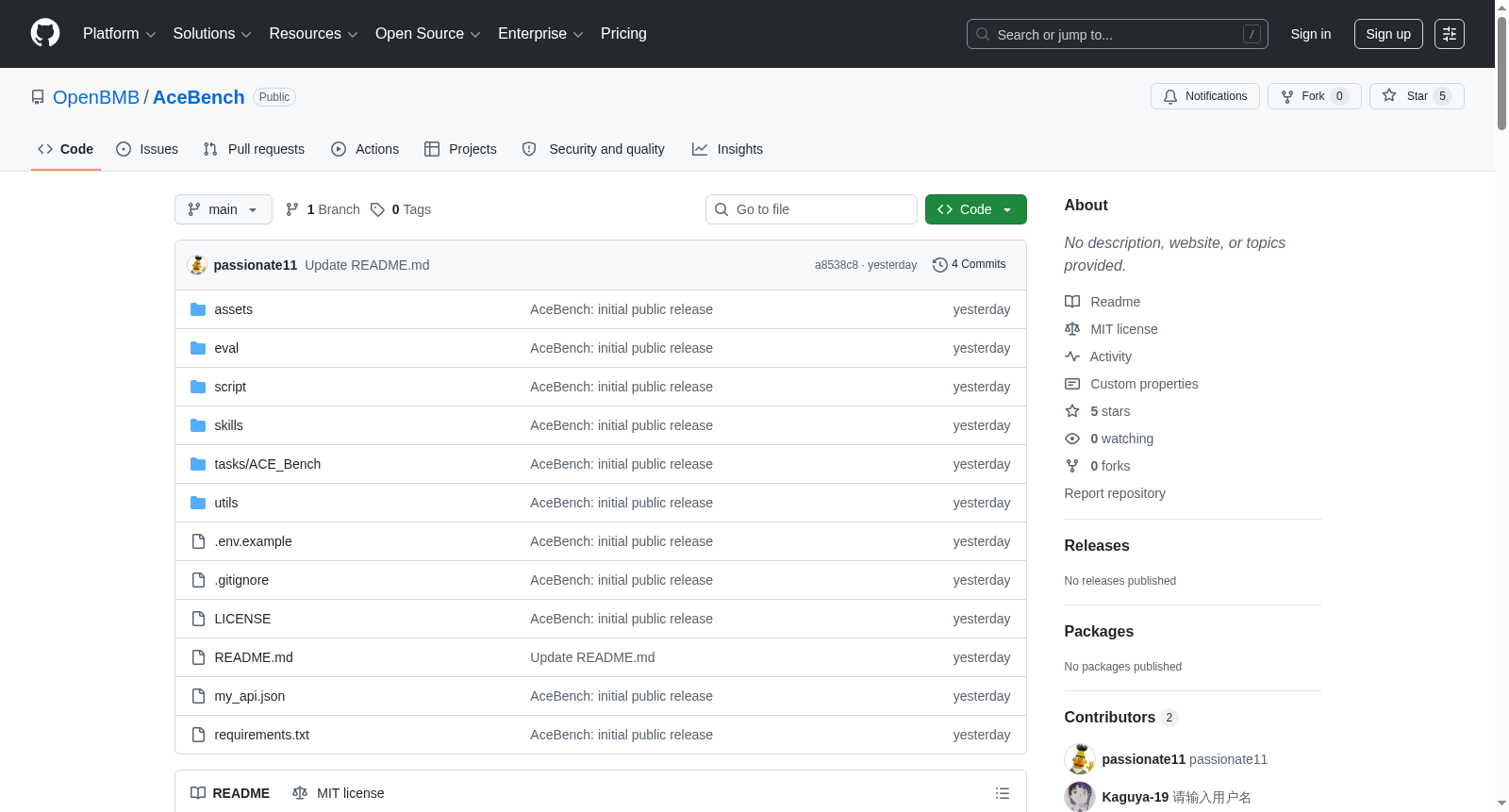Open the Insights tab
1509x812 pixels.
click(x=727, y=149)
